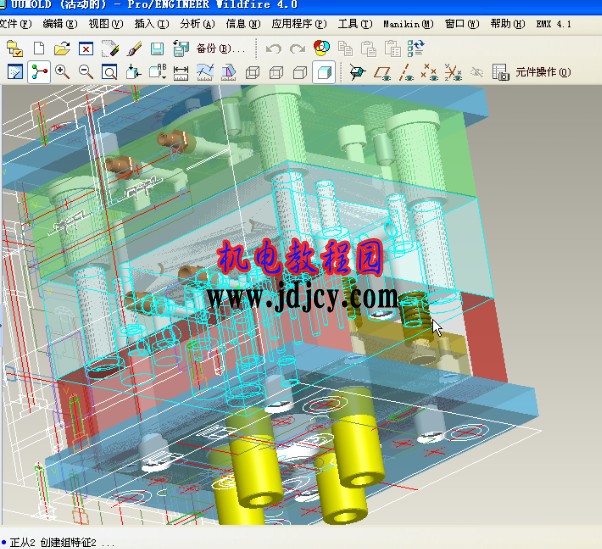Refit model to screen icon

109,72
